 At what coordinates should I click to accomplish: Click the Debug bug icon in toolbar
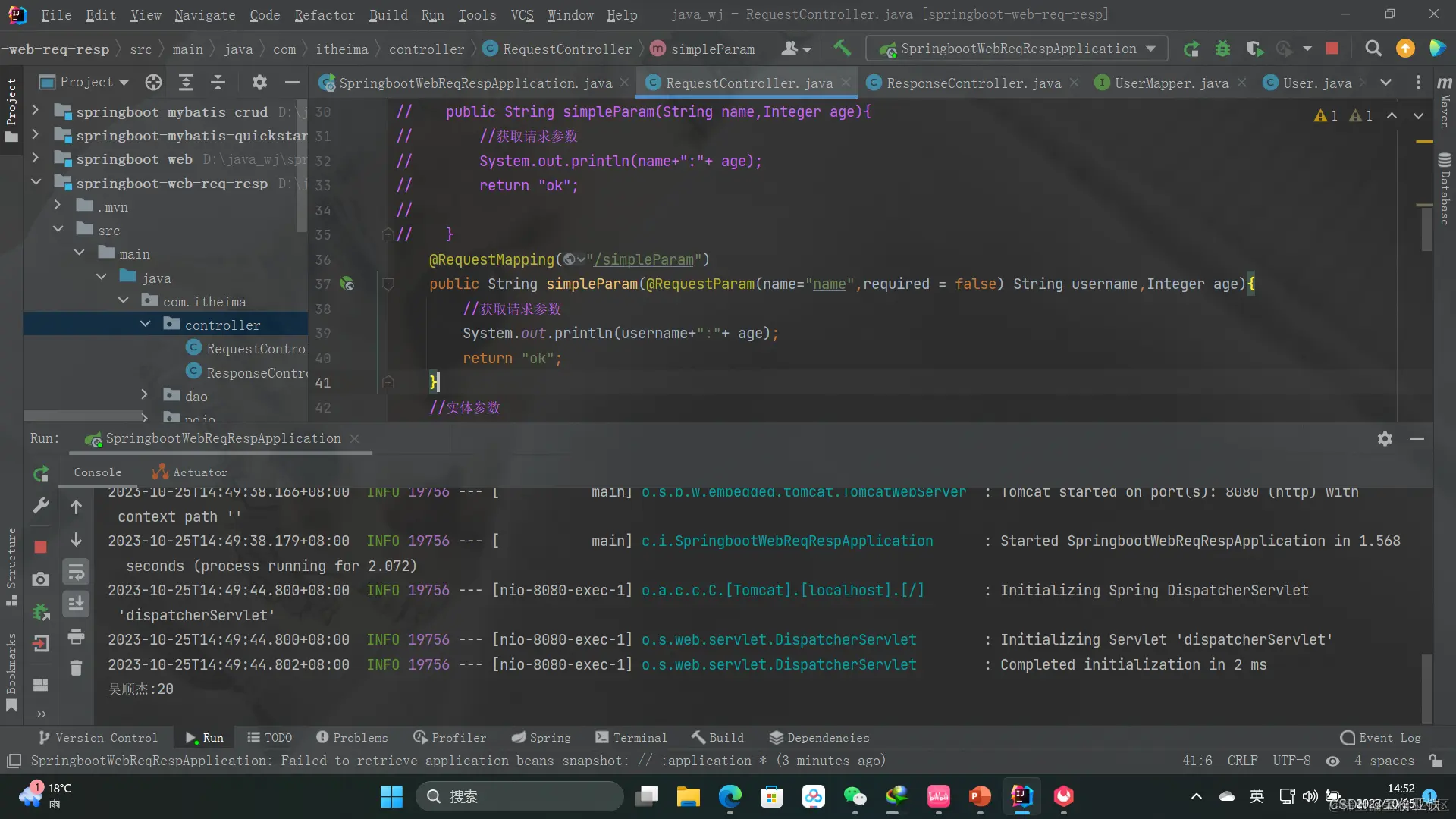(1222, 49)
